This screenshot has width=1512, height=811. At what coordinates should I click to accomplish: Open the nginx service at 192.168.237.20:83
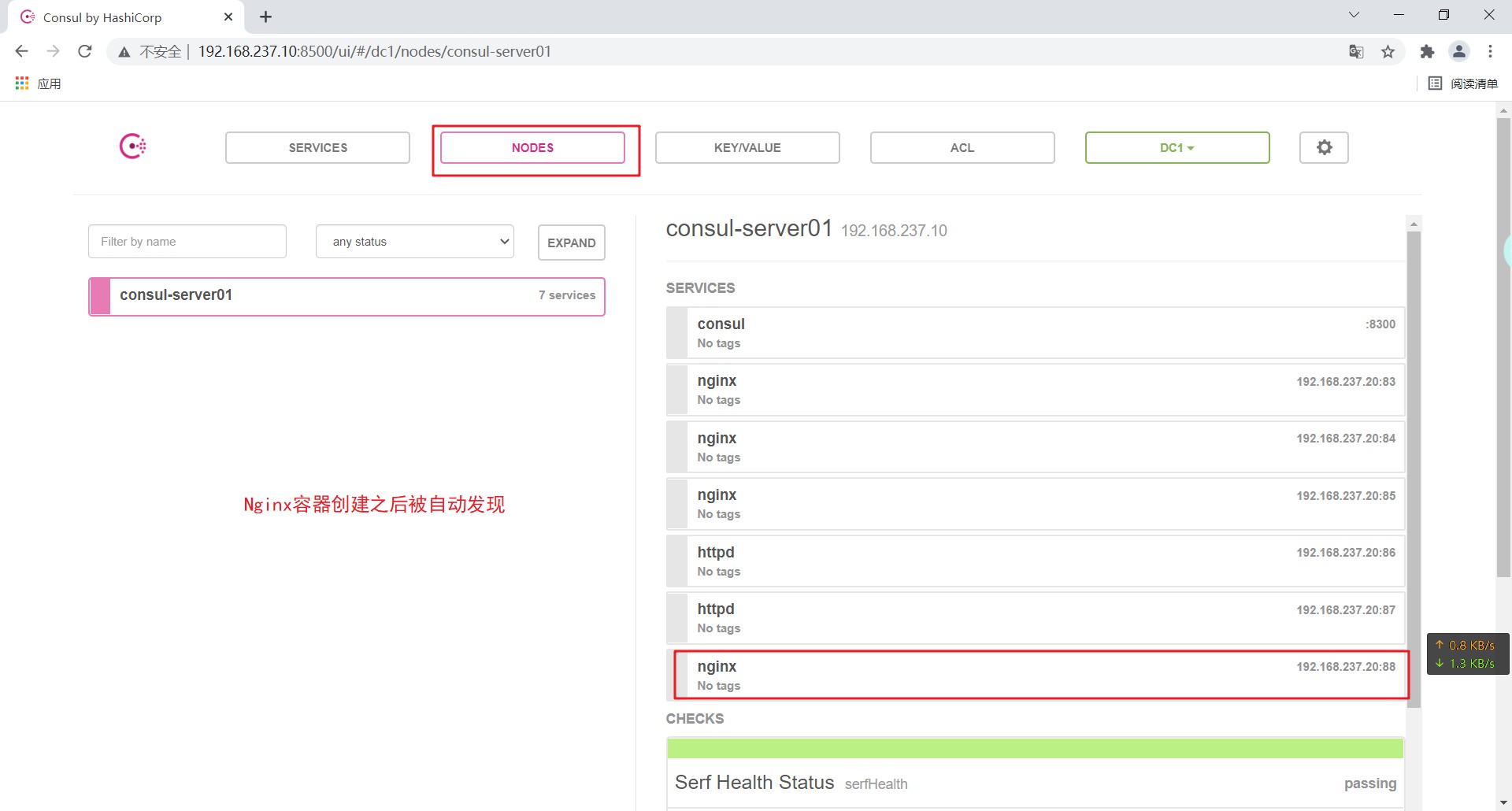(x=1036, y=390)
